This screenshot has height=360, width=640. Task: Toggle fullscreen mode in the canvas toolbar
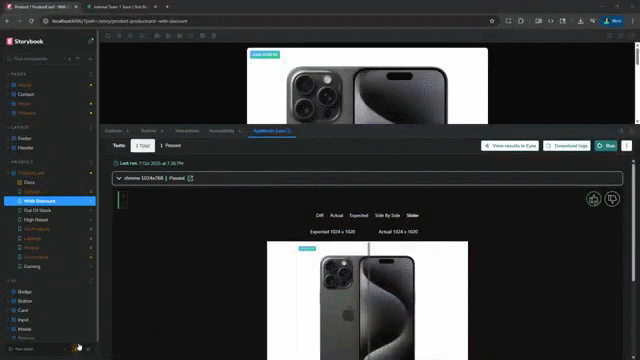point(609,36)
